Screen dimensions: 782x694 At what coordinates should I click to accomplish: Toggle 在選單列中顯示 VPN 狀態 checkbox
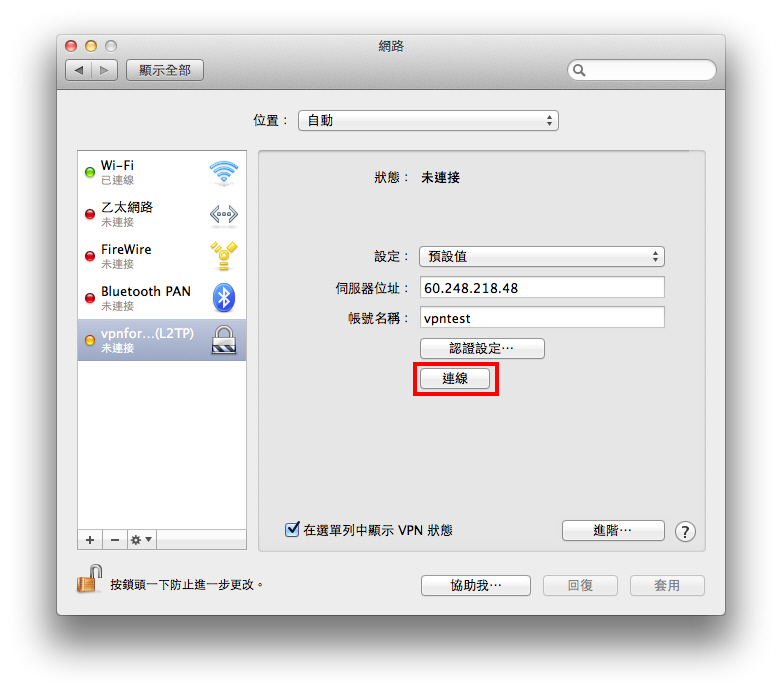click(x=292, y=529)
